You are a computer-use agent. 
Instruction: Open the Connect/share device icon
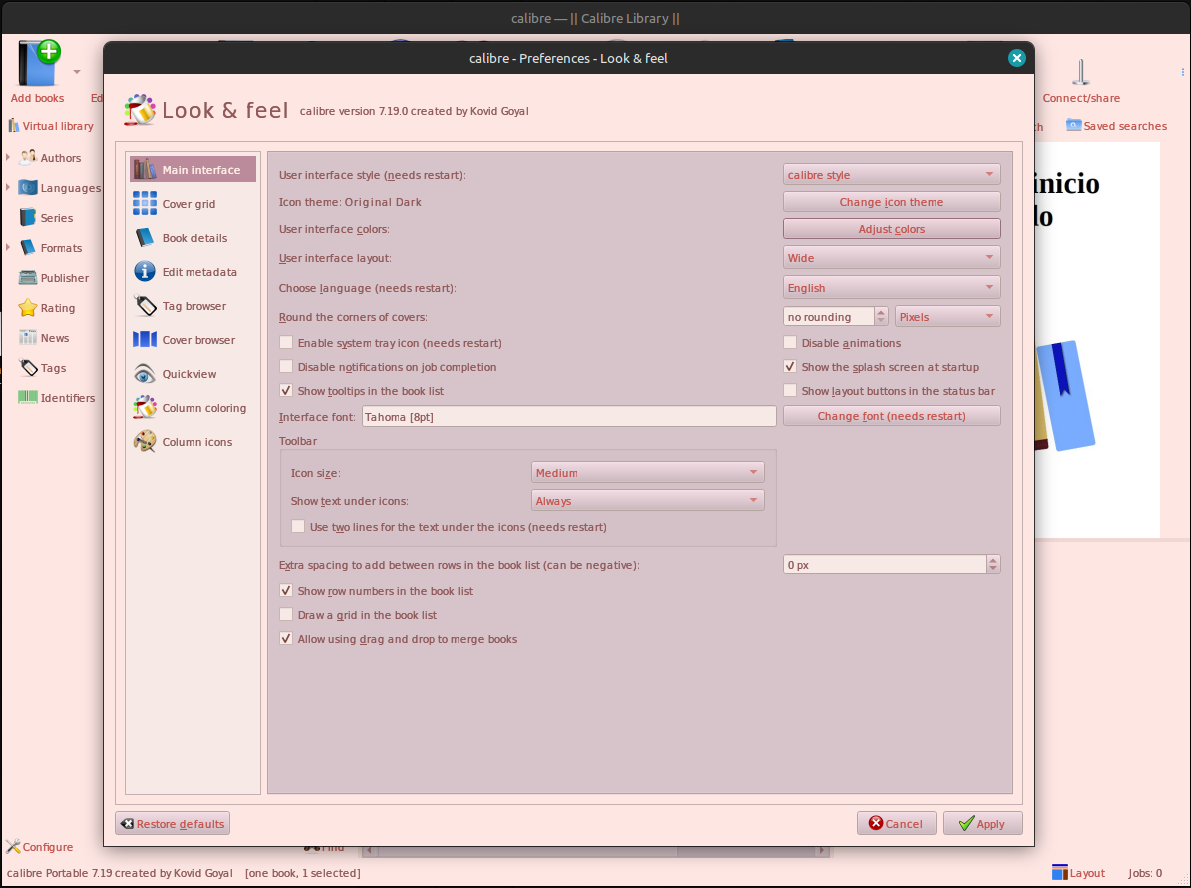tap(1080, 72)
